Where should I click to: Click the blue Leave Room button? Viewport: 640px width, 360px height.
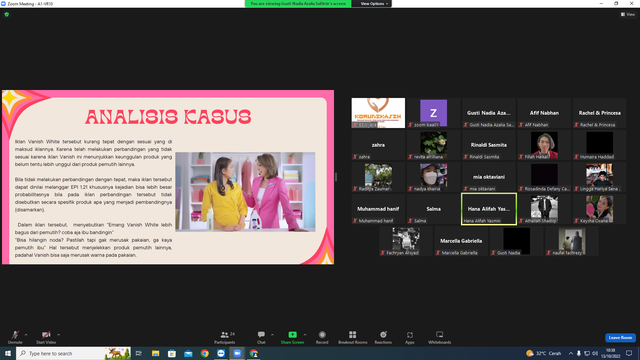(620, 338)
